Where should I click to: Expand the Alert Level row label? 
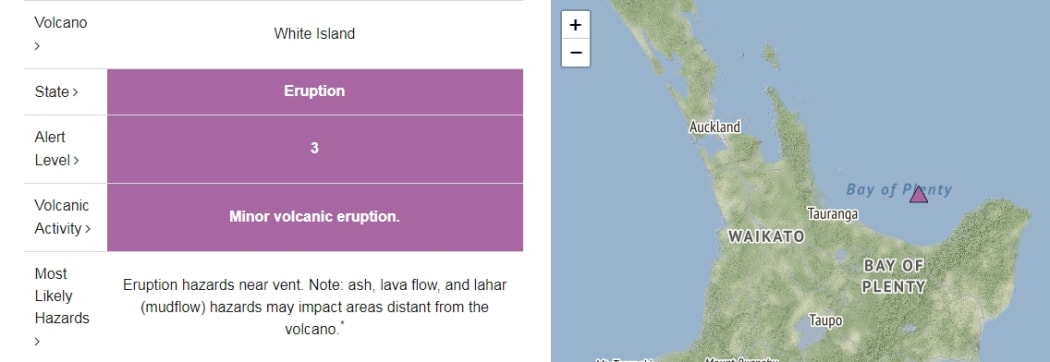point(57,149)
